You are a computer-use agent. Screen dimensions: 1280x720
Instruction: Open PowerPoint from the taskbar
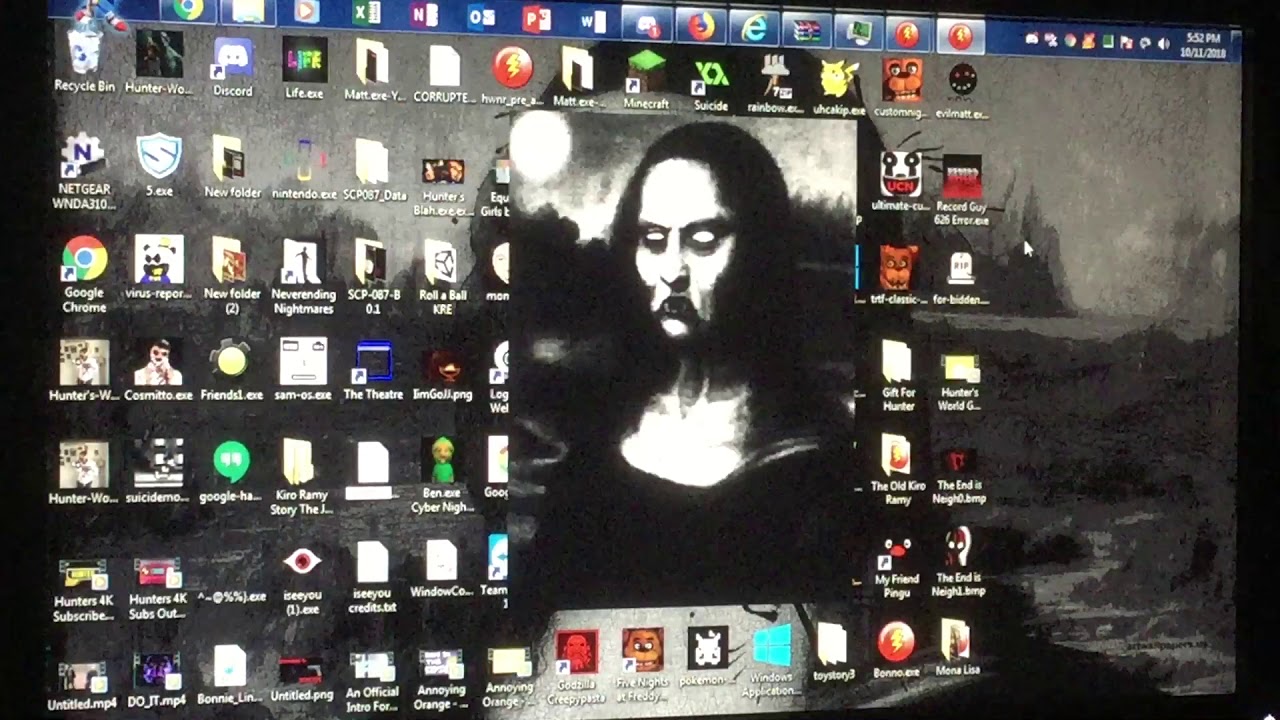click(x=536, y=19)
